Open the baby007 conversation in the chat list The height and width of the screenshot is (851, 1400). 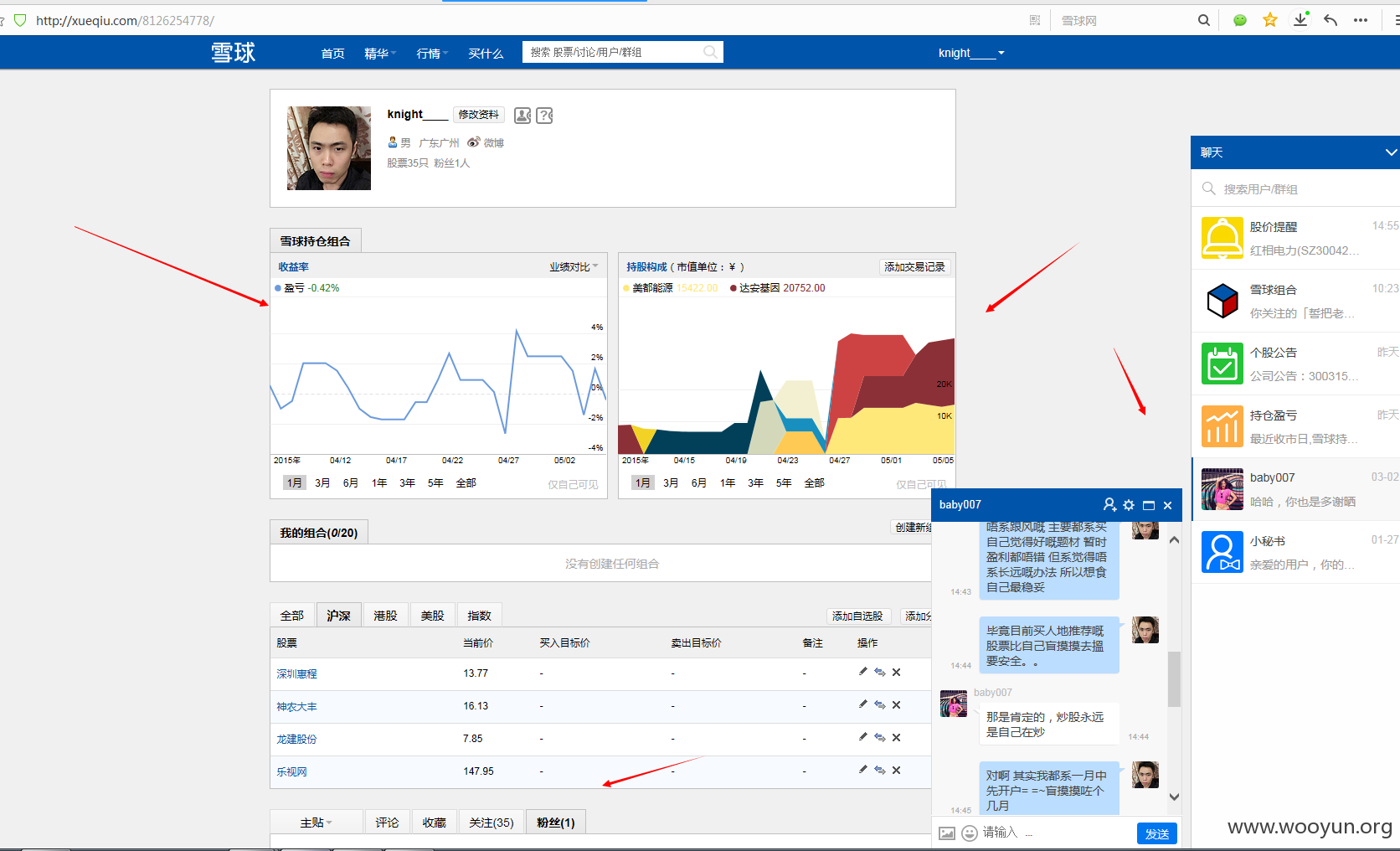(x=1296, y=489)
